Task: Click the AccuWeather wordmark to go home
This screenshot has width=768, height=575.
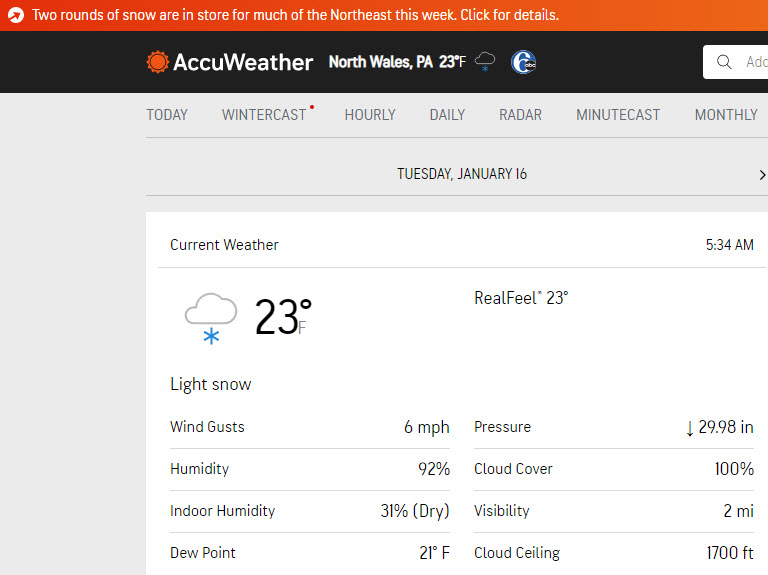Action: pos(243,62)
